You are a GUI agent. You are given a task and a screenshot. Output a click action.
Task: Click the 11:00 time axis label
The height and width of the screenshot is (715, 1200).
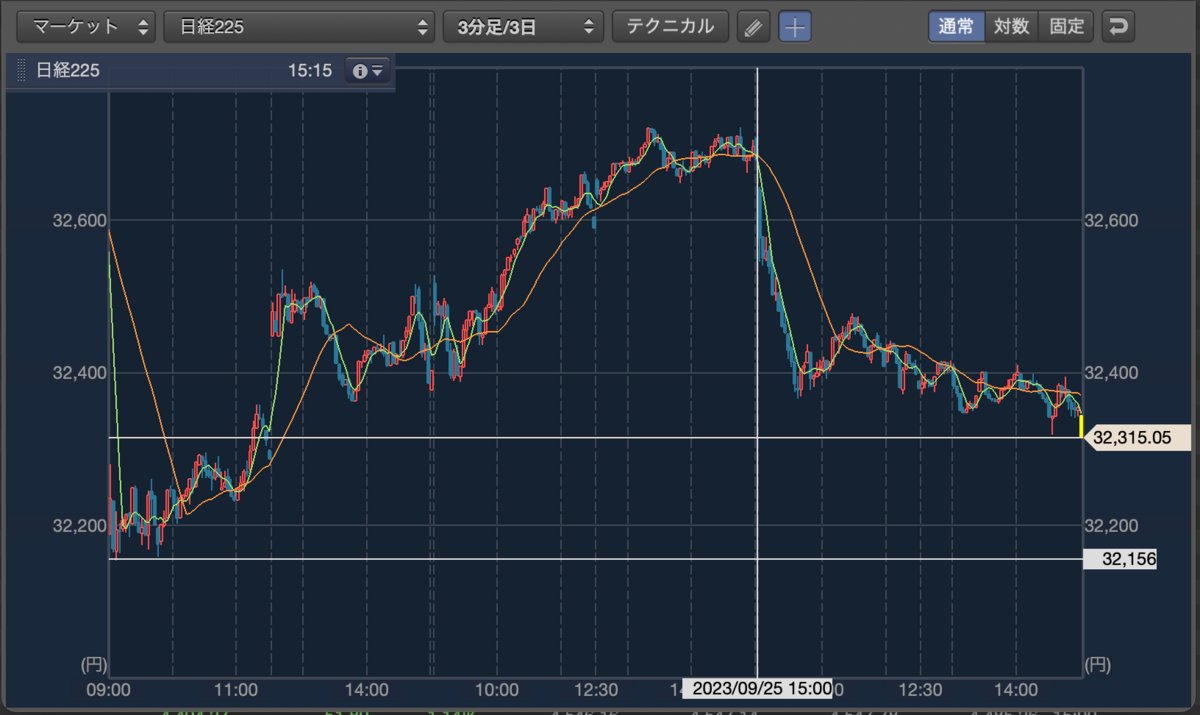coord(237,689)
